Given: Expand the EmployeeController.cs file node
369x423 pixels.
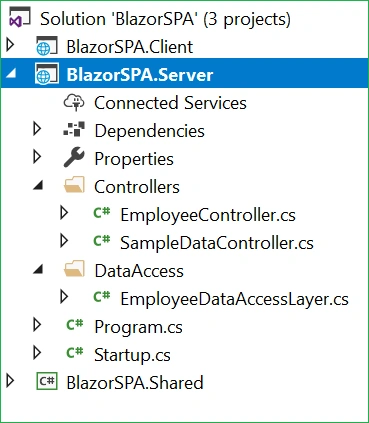Looking at the screenshot, I should point(64,213).
